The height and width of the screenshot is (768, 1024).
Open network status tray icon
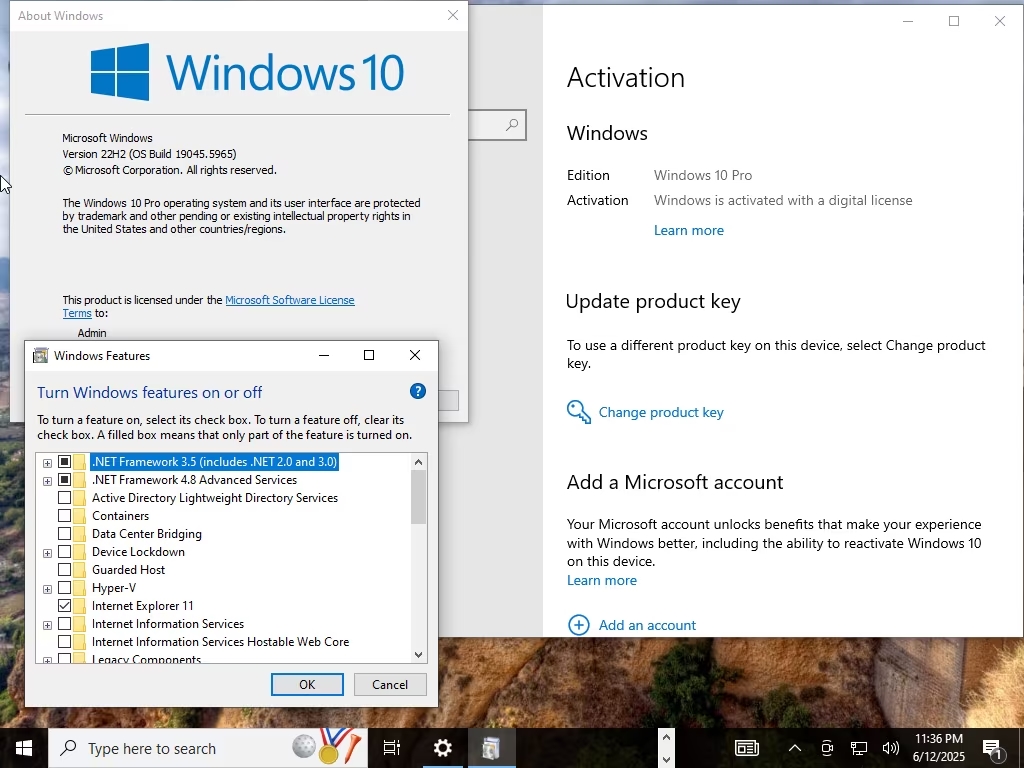tap(859, 748)
